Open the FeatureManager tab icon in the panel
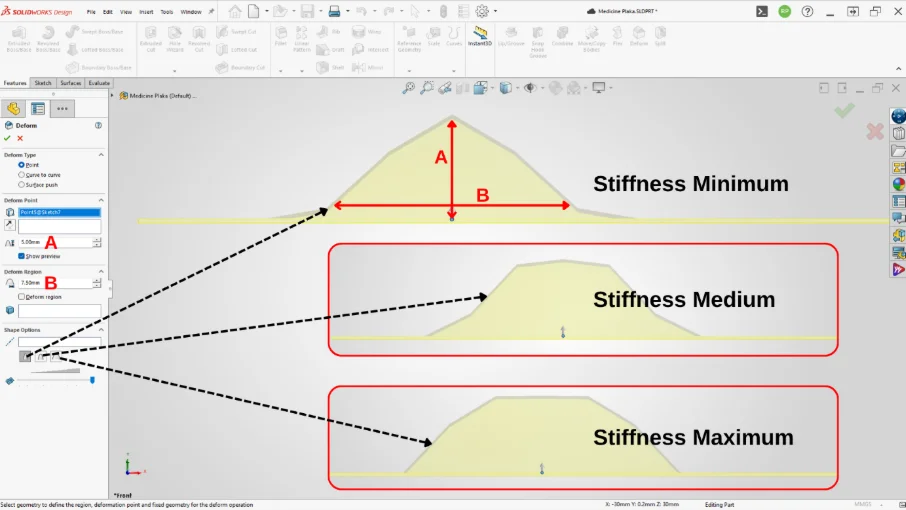Image resolution: width=906 pixels, height=510 pixels. click(13, 109)
